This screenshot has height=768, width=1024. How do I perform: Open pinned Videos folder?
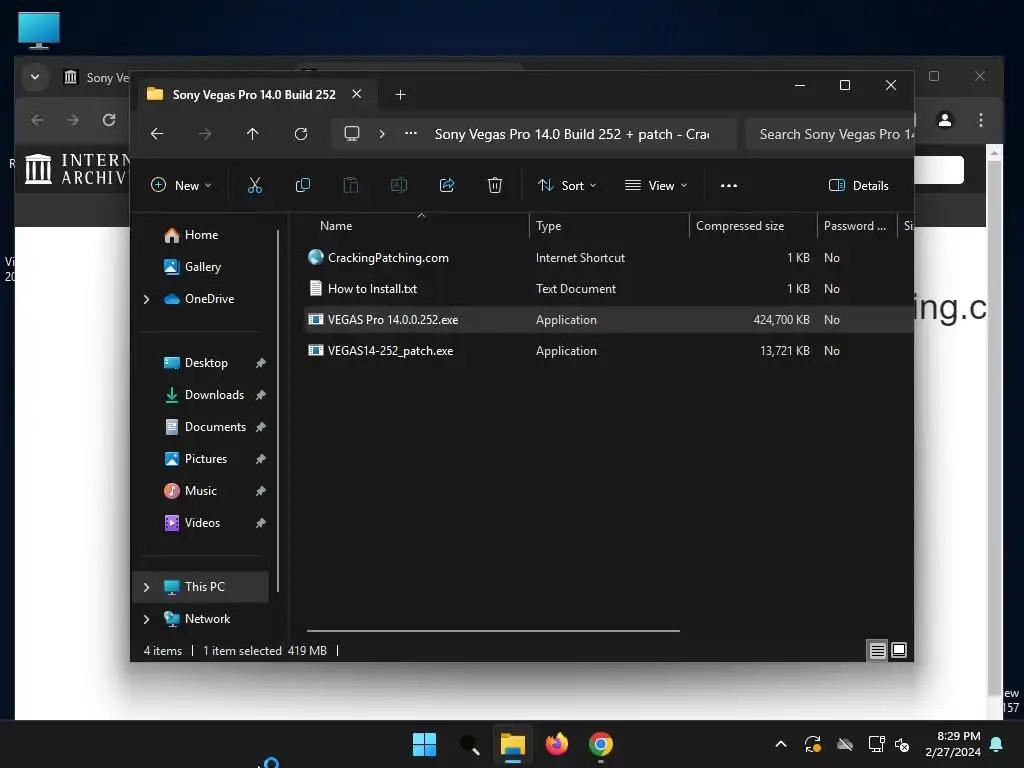point(202,523)
